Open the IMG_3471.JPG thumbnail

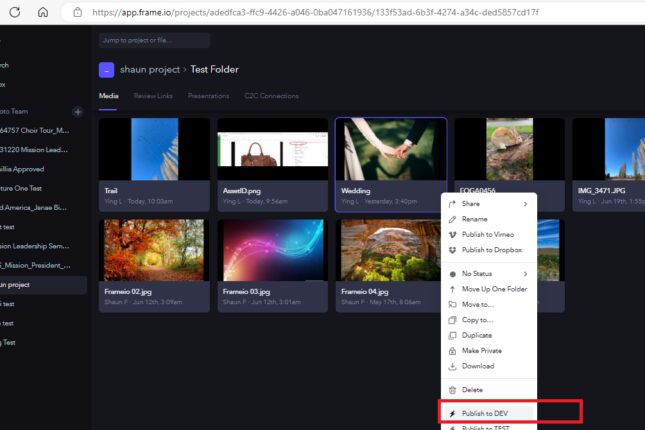pyautogui.click(x=609, y=149)
